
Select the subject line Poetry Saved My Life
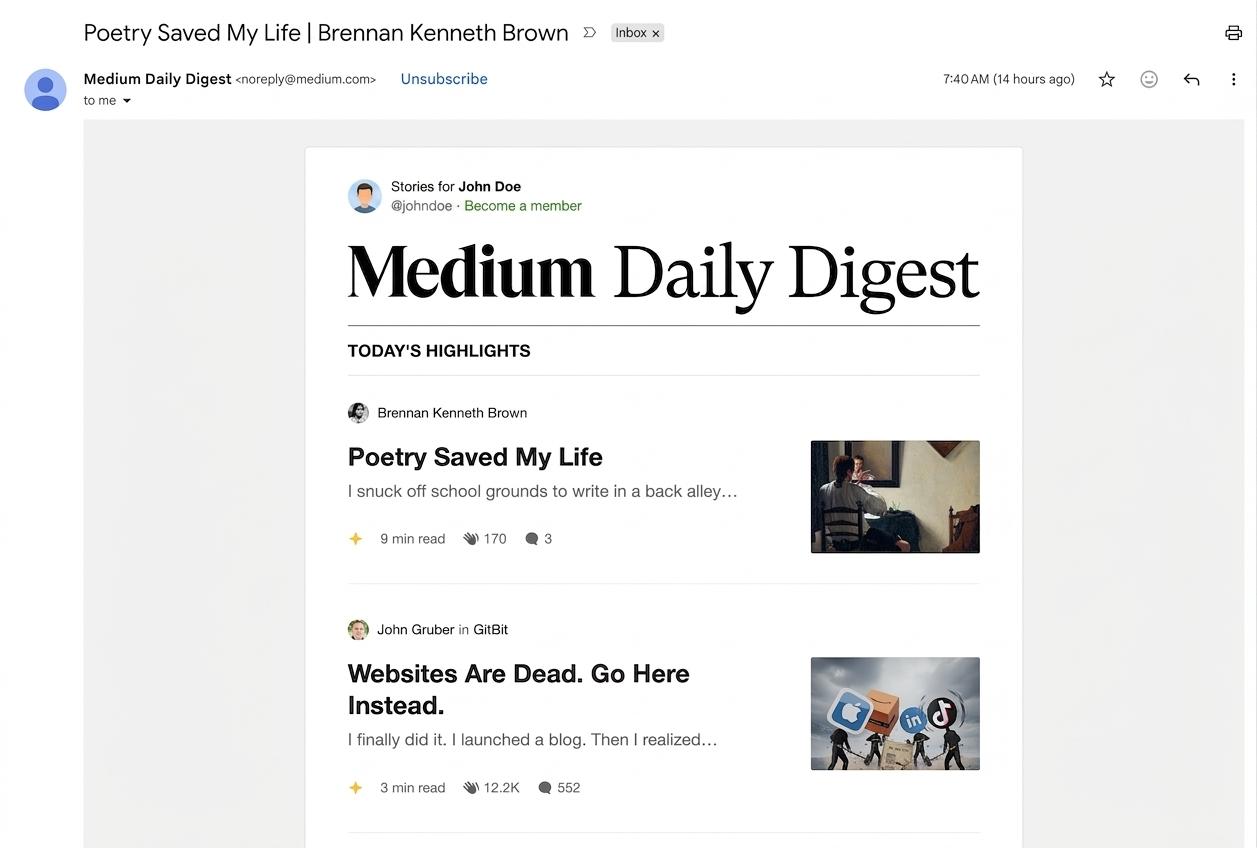pos(326,32)
